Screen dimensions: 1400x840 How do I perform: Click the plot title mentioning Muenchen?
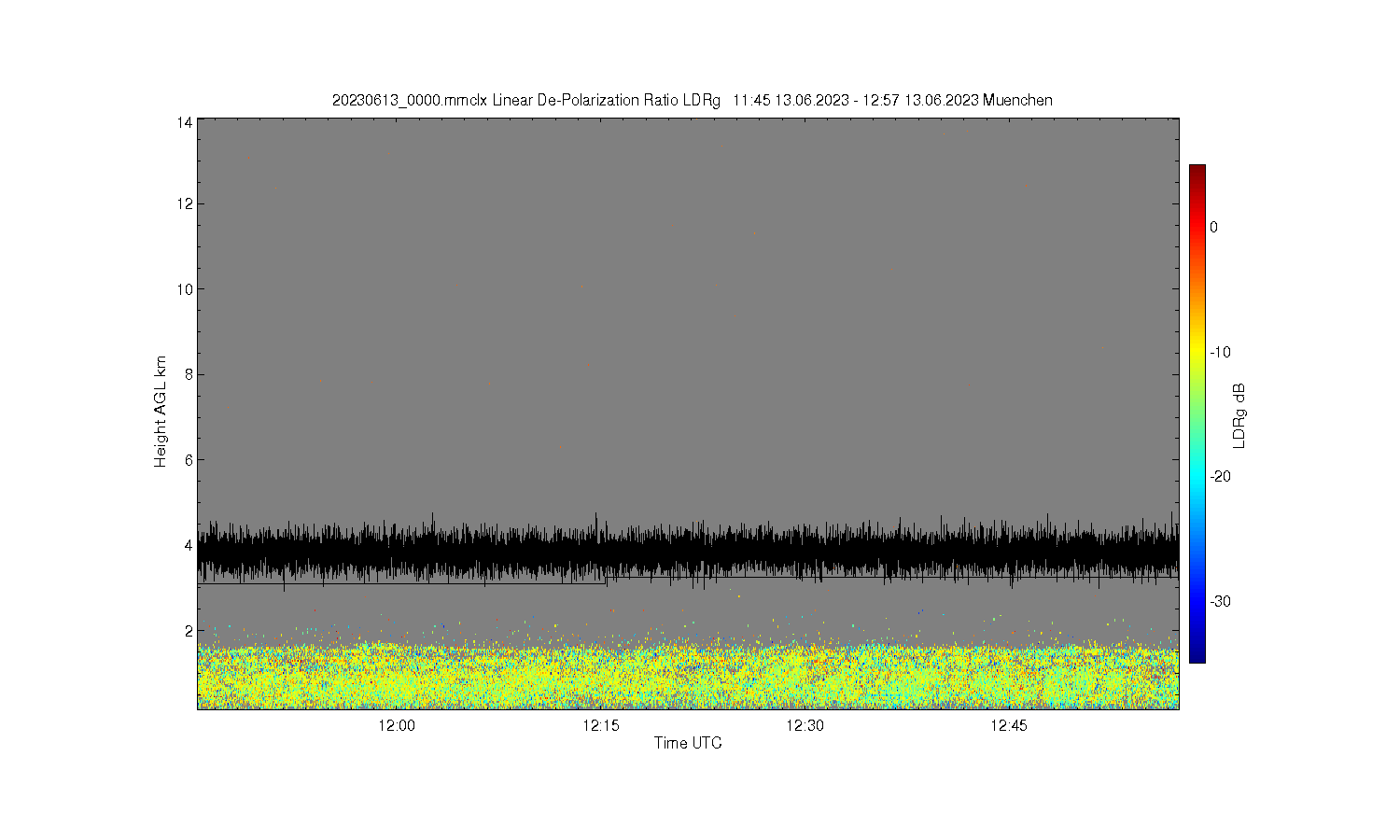693,100
